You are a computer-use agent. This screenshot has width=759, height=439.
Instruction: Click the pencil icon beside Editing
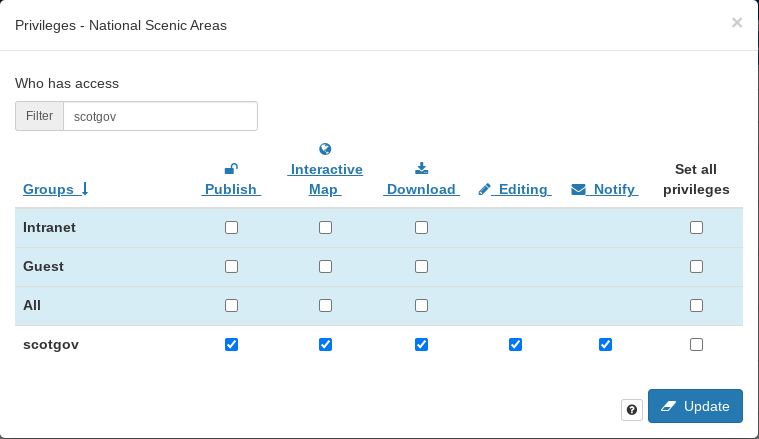pos(485,189)
